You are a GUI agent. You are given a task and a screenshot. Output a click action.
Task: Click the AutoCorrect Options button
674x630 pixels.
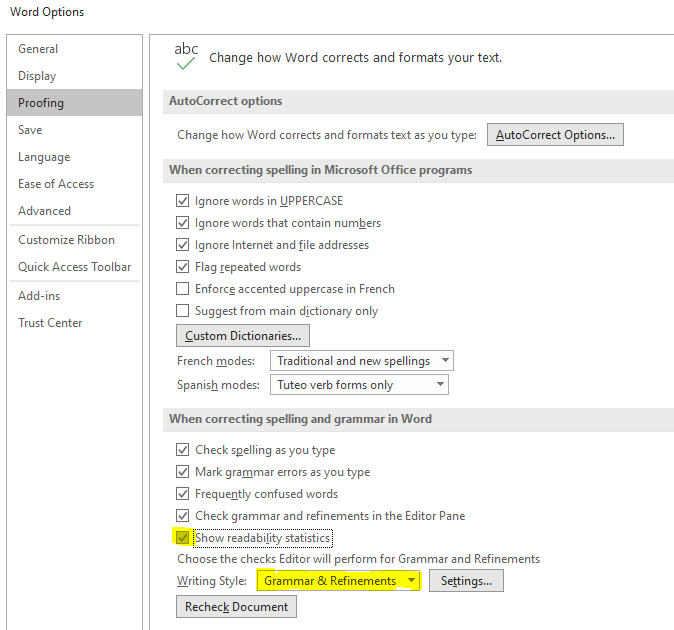click(x=555, y=135)
